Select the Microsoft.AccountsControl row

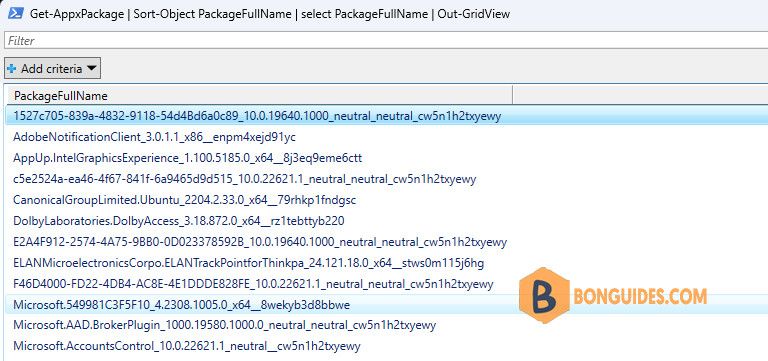(386, 346)
